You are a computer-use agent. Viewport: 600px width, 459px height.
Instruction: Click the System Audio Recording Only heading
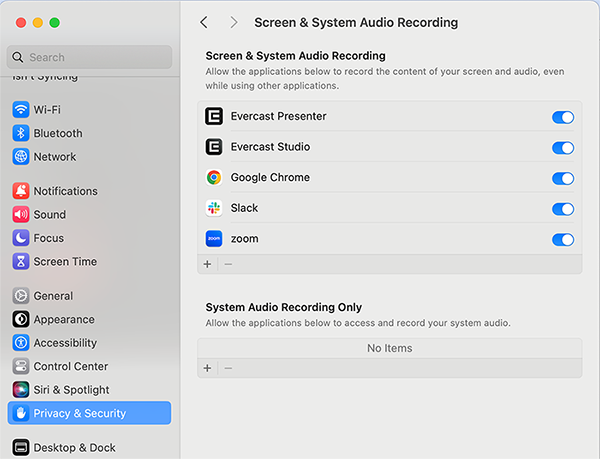pos(284,307)
